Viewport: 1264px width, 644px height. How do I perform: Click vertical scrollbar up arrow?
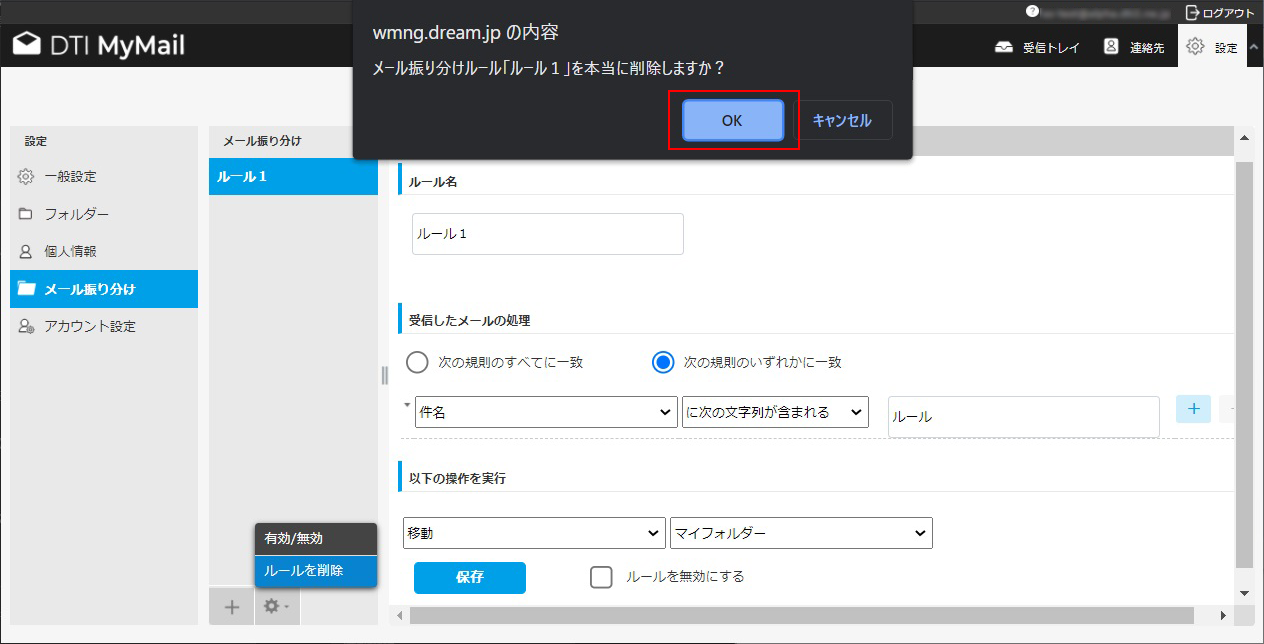[1244, 138]
